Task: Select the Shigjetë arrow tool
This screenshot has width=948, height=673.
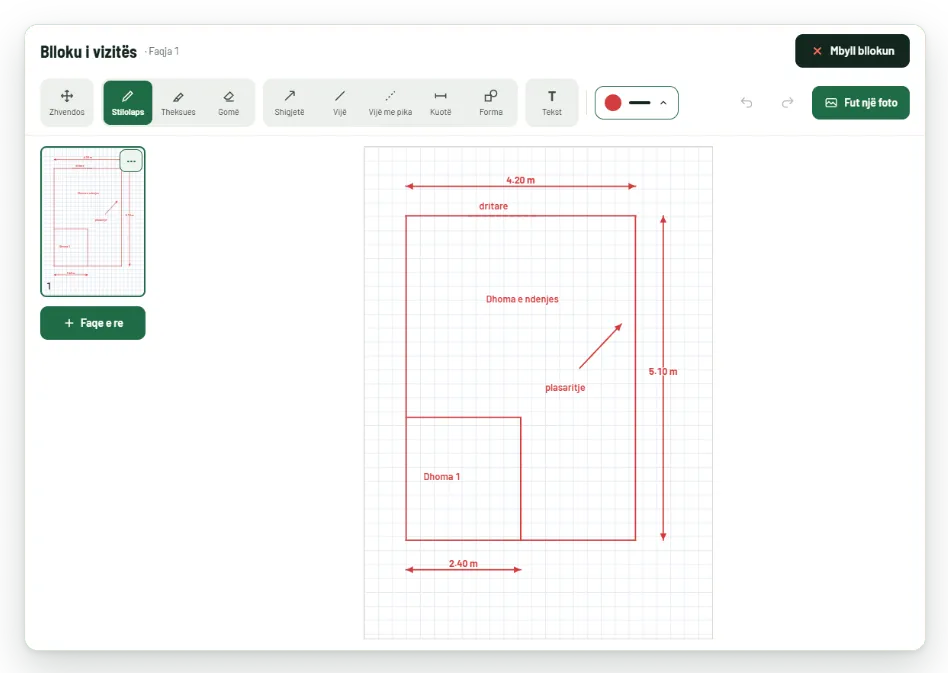Action: 290,103
